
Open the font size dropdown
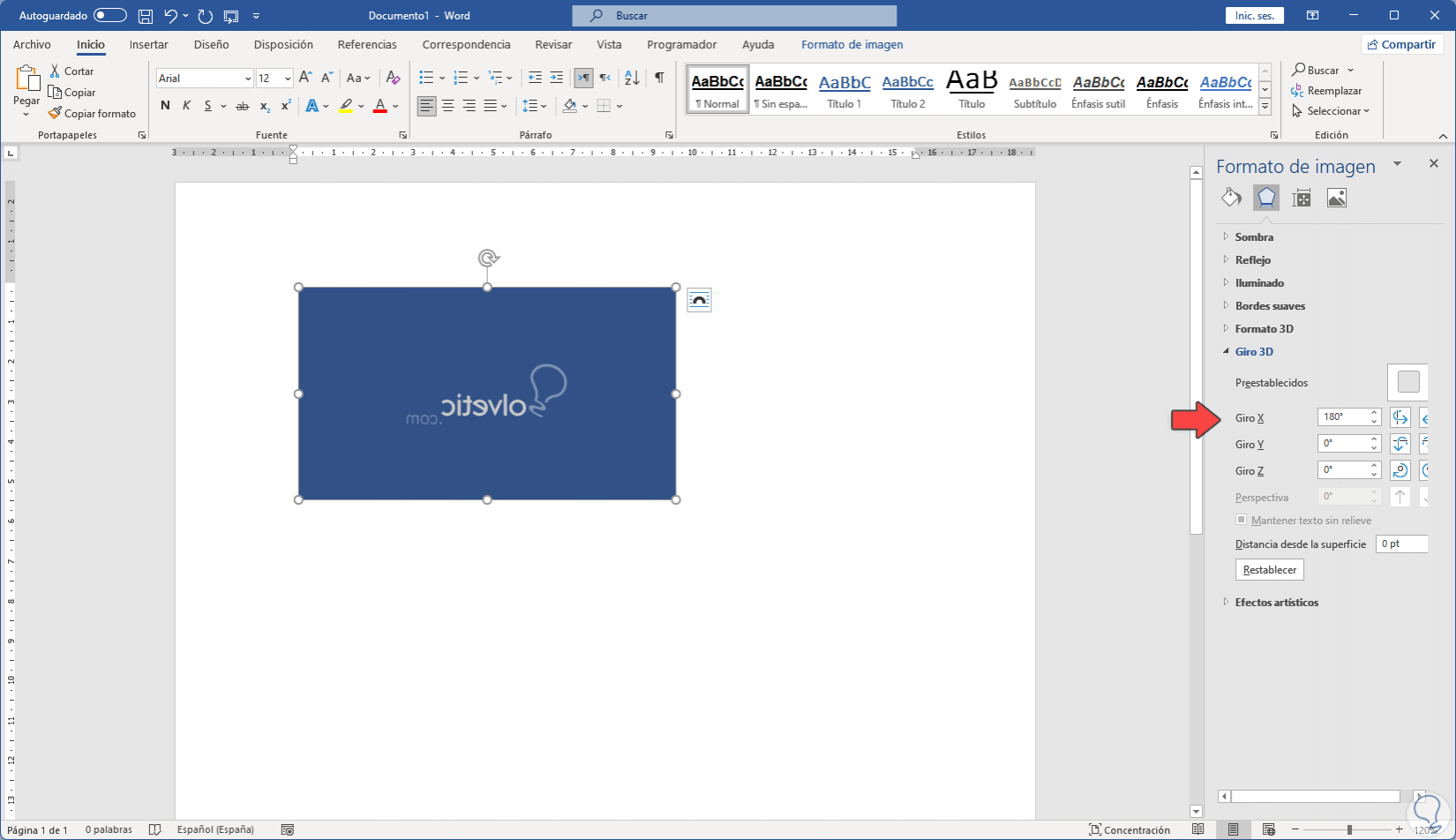288,79
